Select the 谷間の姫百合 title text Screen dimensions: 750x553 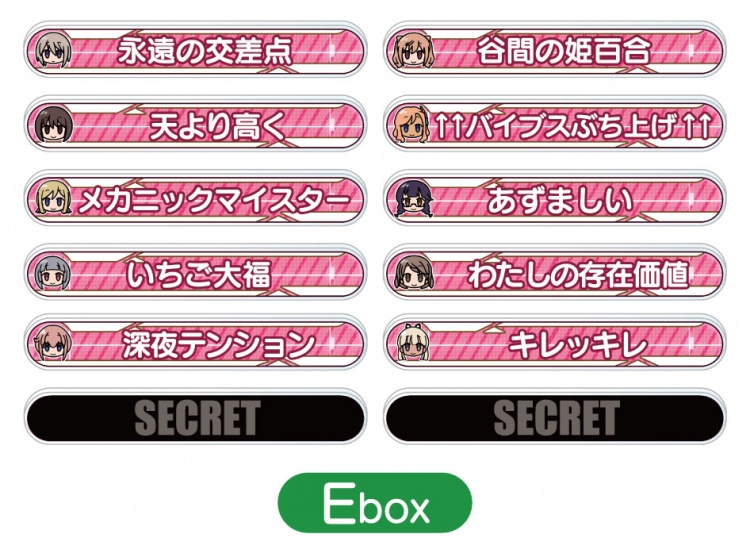point(564,50)
